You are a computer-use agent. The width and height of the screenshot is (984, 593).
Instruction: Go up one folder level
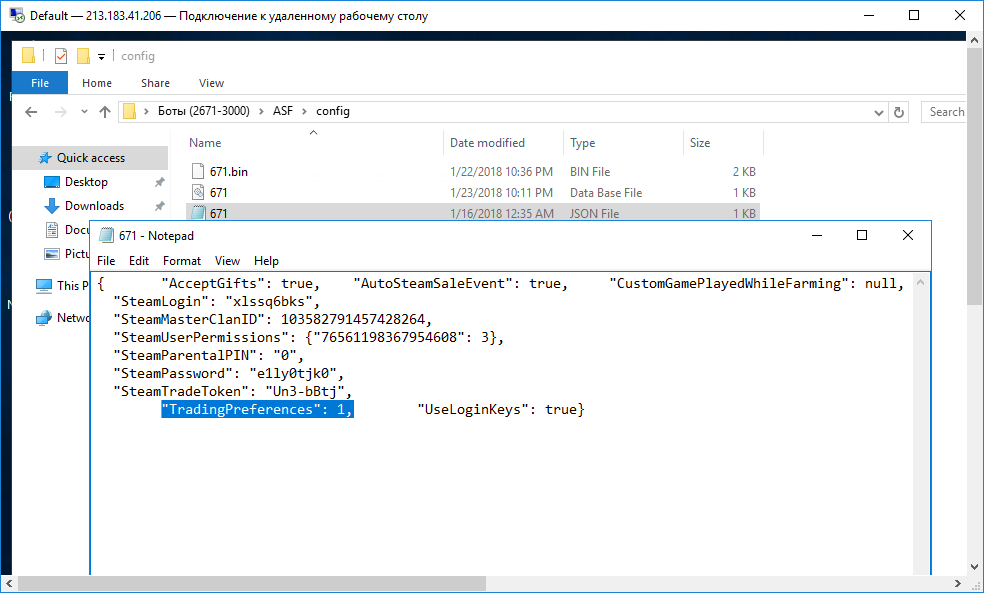coord(105,112)
